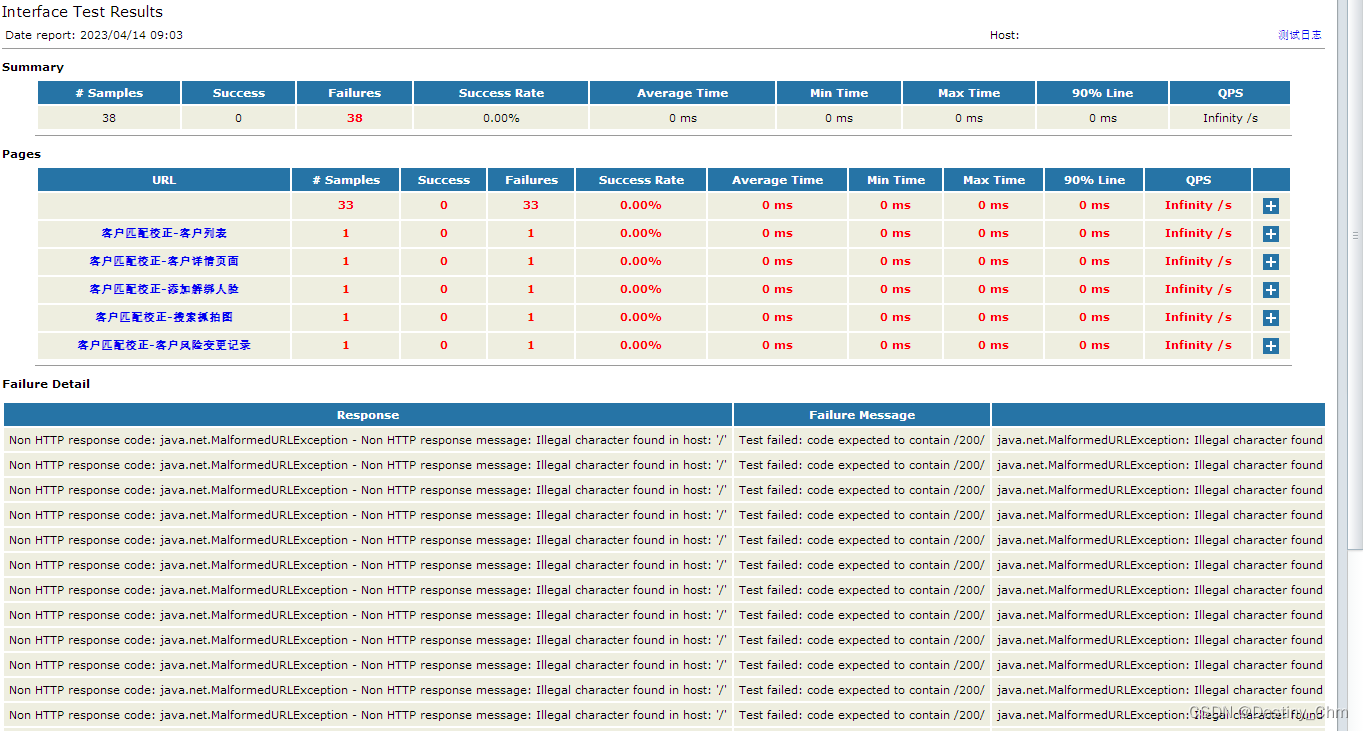1363x731 pixels.
Task: Click the Pages Success Rate column header
Action: click(641, 180)
